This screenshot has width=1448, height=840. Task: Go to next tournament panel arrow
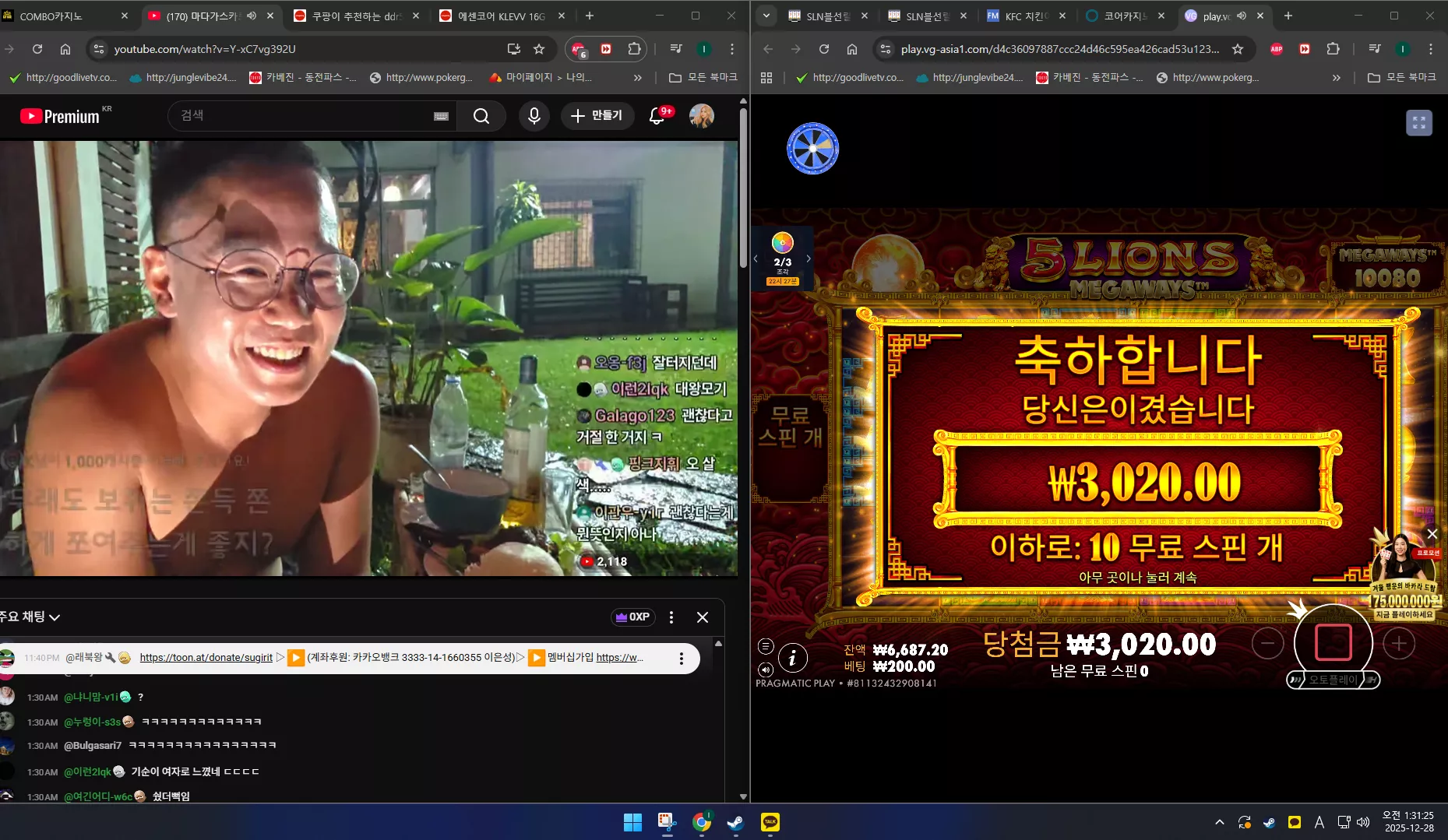[x=809, y=258]
